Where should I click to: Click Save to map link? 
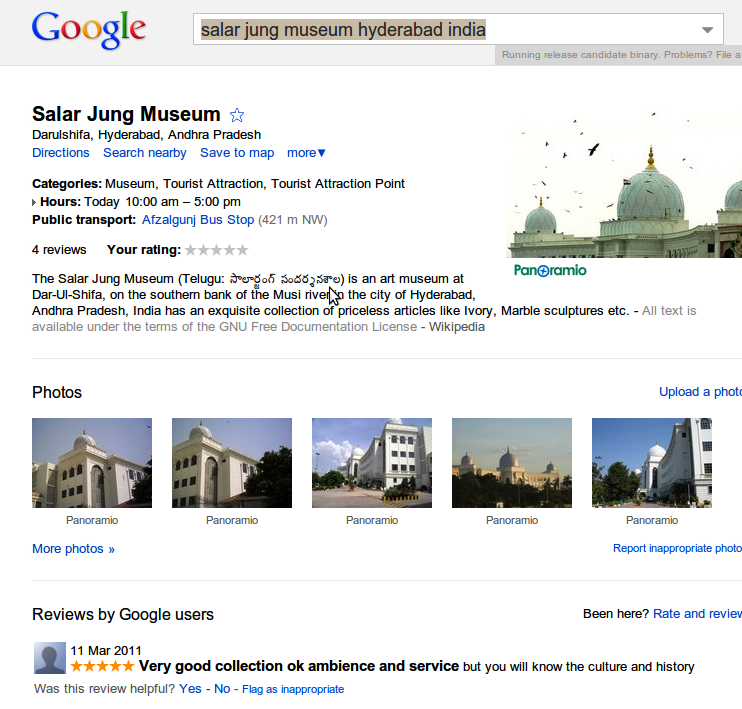coord(237,153)
